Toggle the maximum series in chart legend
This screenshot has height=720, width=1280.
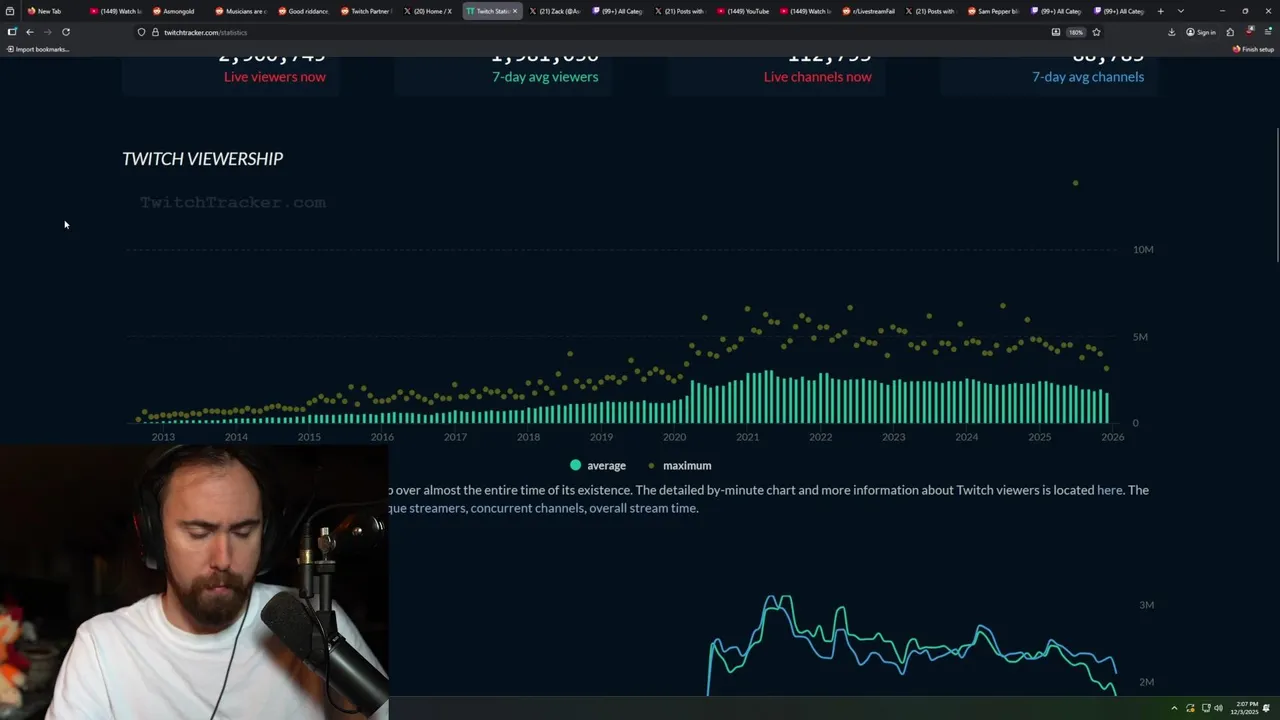coord(680,465)
